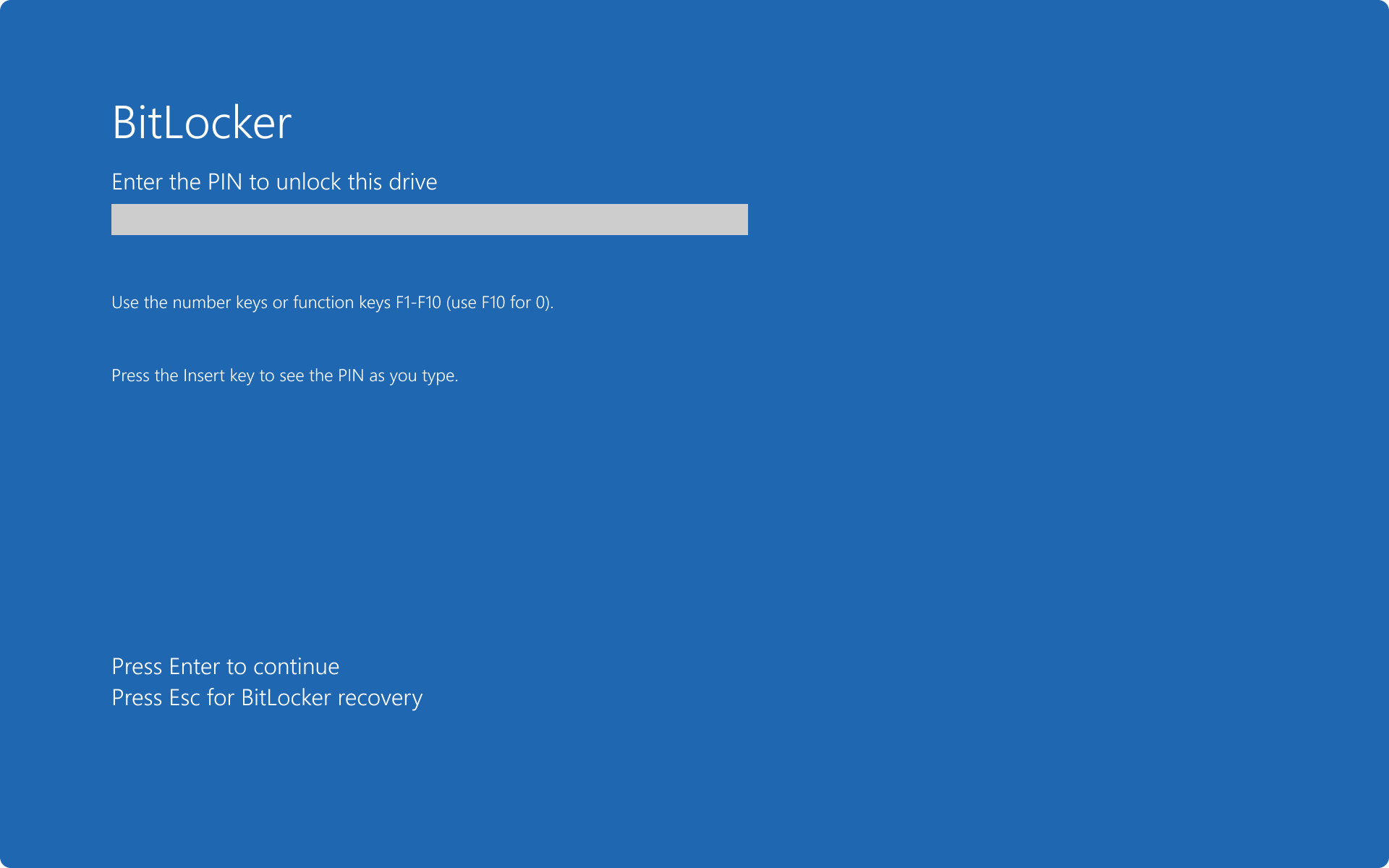Select the function keys instruction text
This screenshot has width=1389, height=868.
tap(332, 302)
